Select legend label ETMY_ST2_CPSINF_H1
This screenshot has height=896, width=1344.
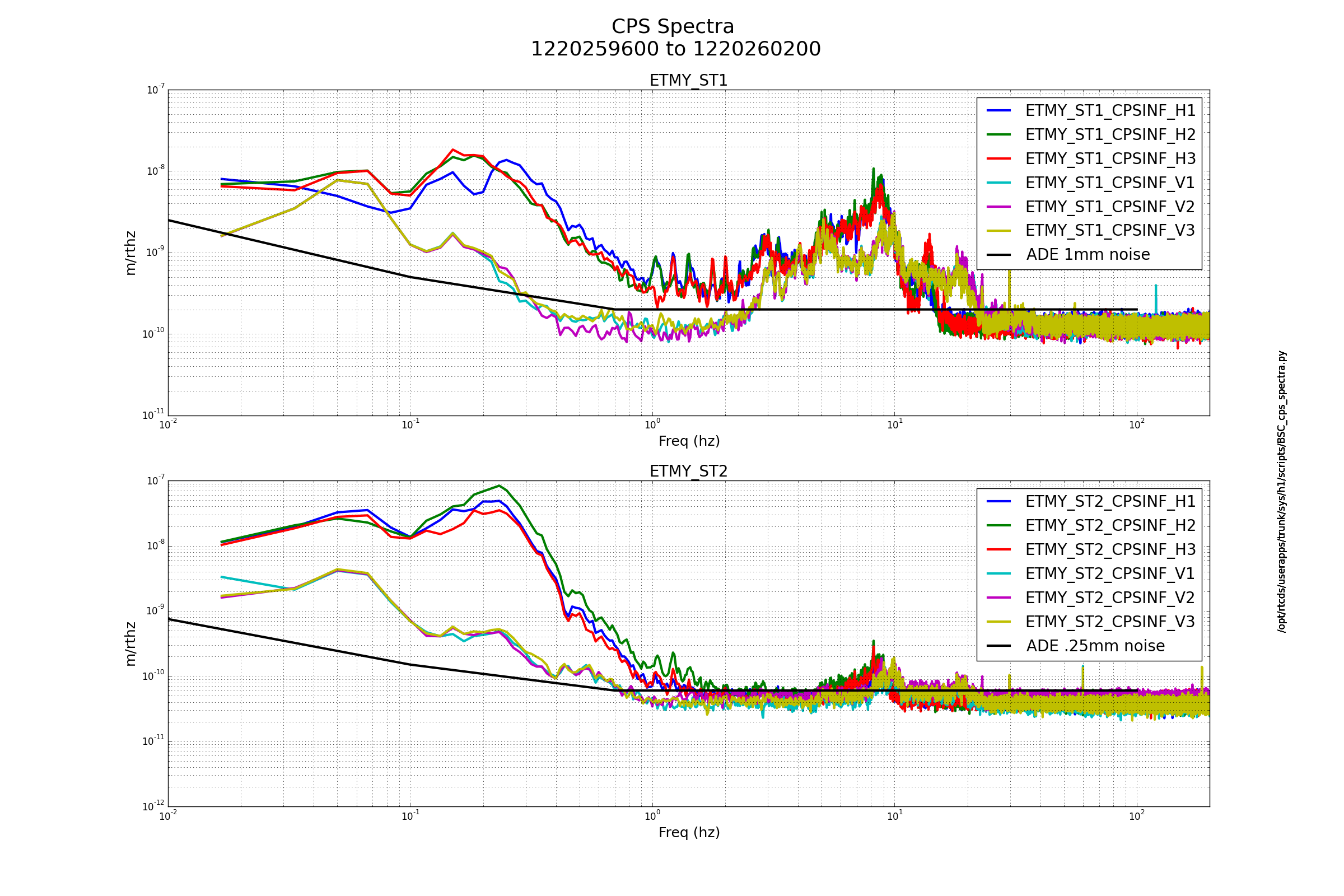(x=1110, y=501)
